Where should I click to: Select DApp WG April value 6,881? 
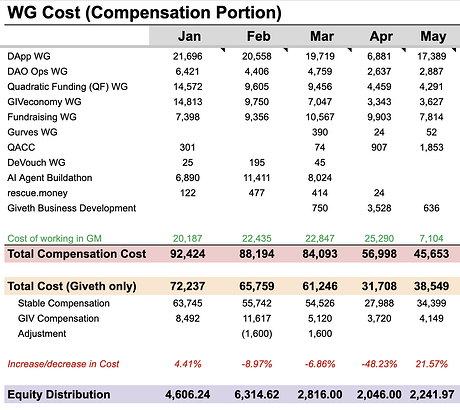[379, 56]
